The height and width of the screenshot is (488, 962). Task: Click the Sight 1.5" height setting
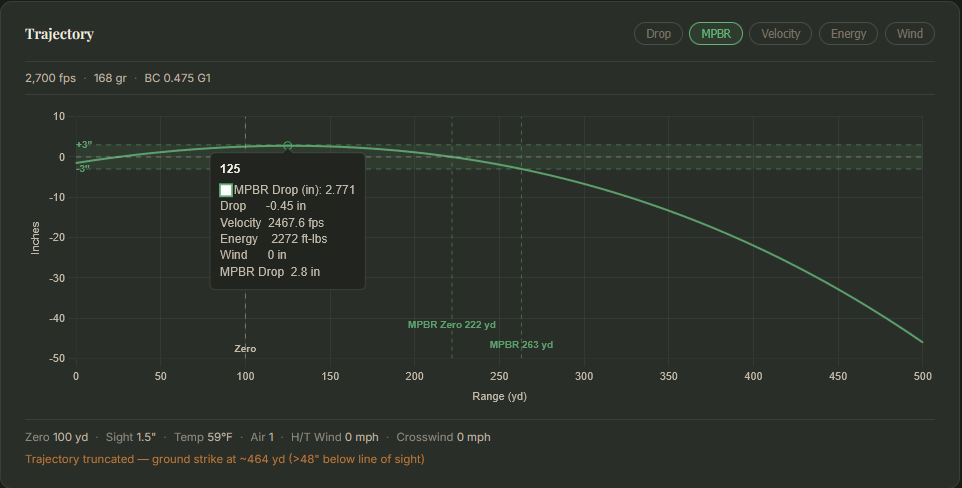coord(131,437)
